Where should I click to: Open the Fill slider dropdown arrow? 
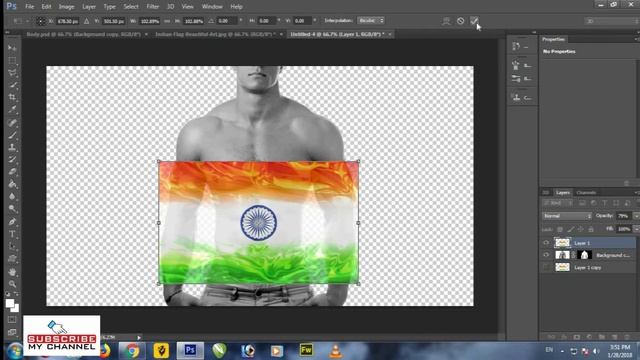coord(636,229)
